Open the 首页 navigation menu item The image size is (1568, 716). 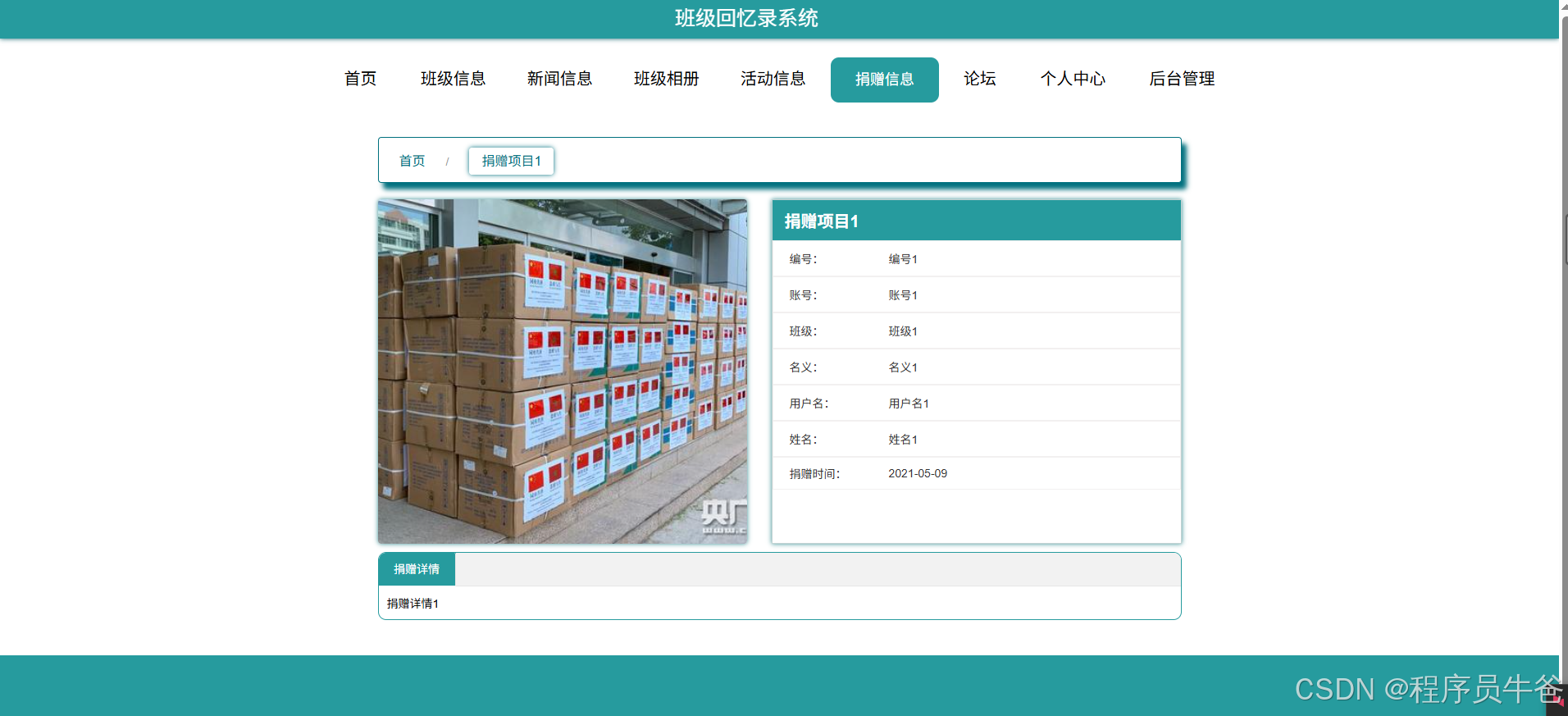(x=360, y=79)
